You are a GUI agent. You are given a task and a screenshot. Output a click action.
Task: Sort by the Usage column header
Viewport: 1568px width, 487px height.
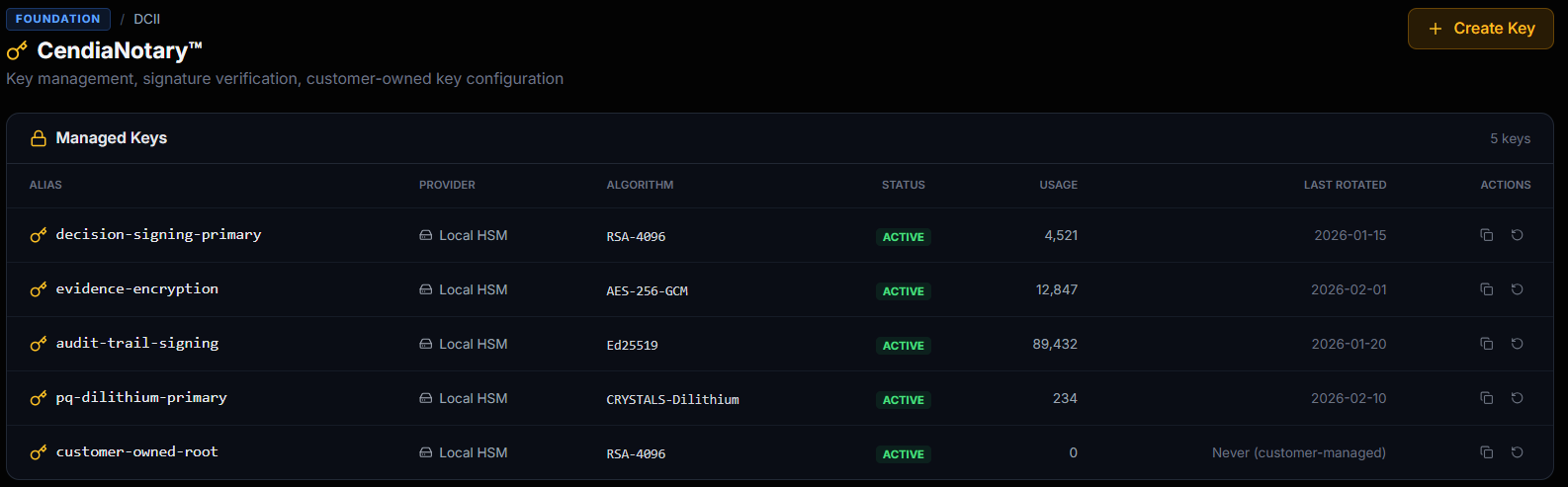[1058, 185]
